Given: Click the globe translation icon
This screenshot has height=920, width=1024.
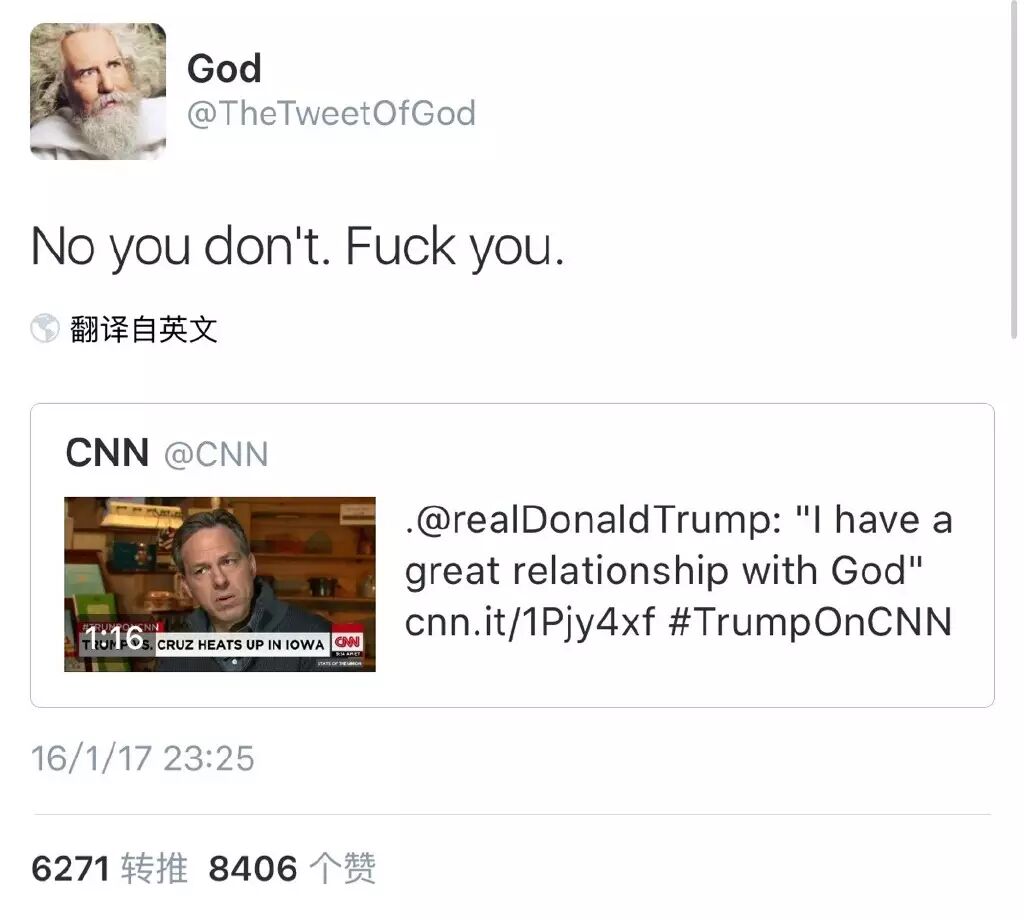Looking at the screenshot, I should point(45,328).
